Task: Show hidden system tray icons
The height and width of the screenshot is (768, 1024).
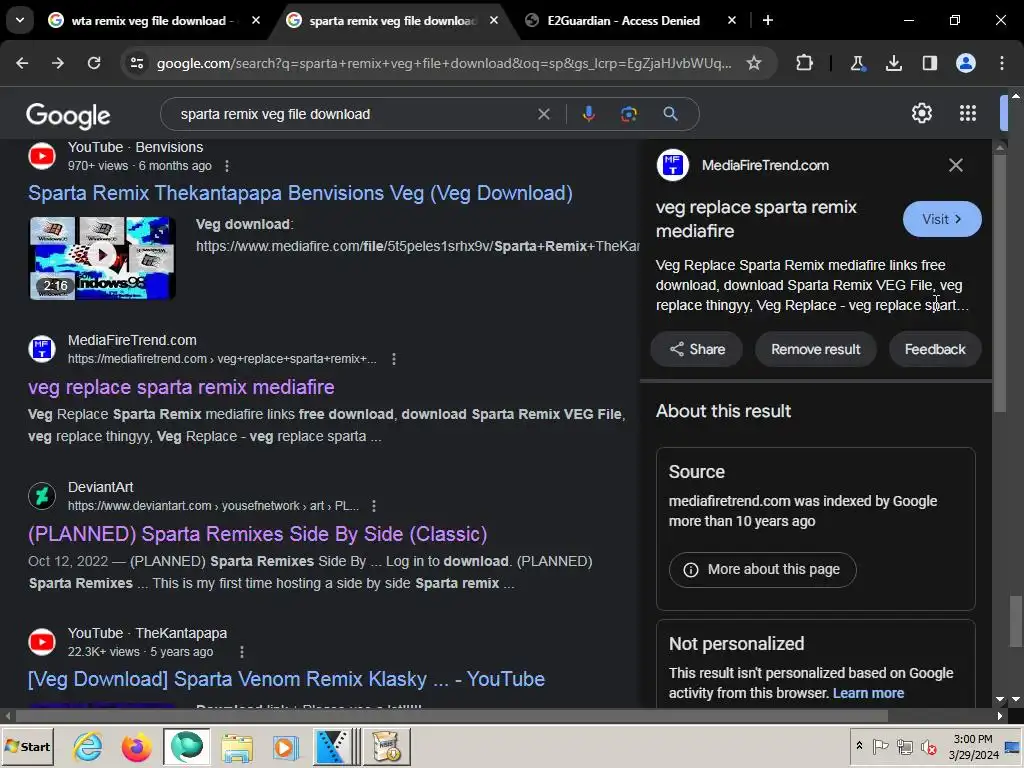Action: [859, 746]
